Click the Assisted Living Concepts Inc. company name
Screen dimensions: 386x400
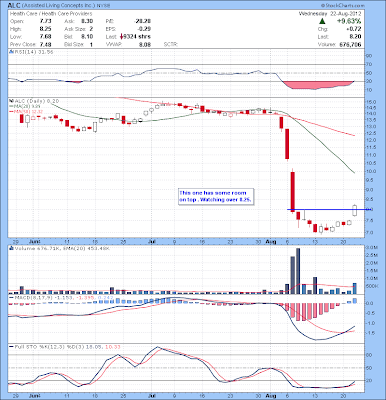coord(58,6)
